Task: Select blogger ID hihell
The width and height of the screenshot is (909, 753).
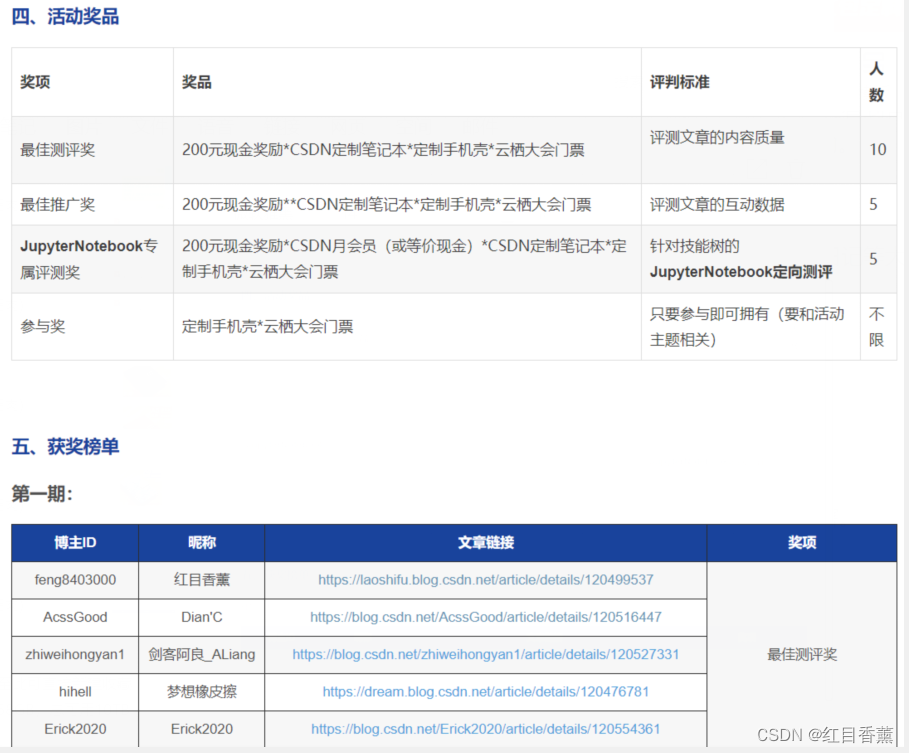Action: (x=75, y=692)
